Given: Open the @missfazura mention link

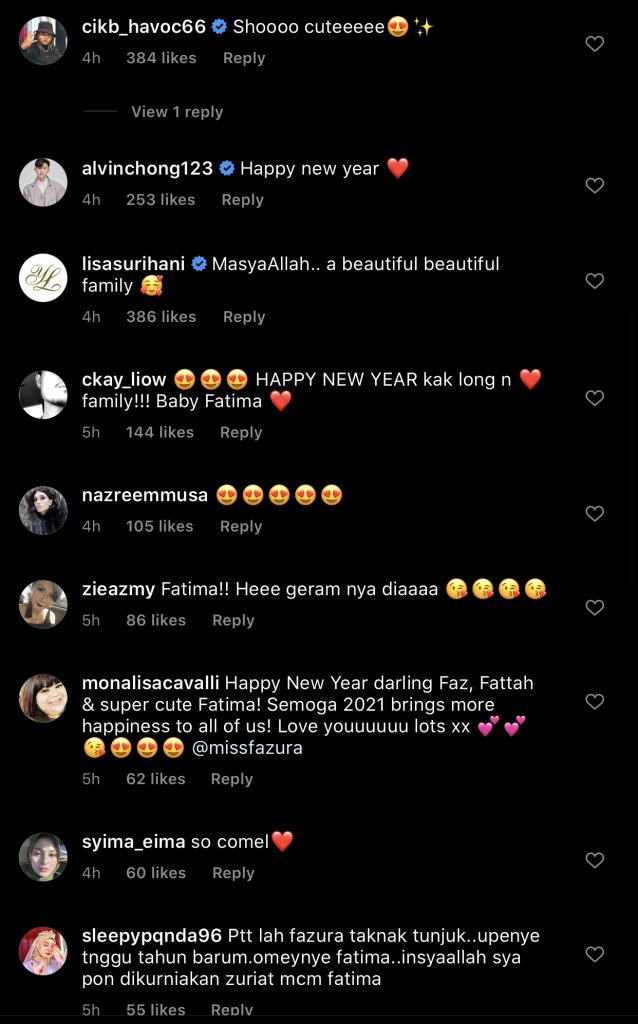Looking at the screenshot, I should 247,748.
